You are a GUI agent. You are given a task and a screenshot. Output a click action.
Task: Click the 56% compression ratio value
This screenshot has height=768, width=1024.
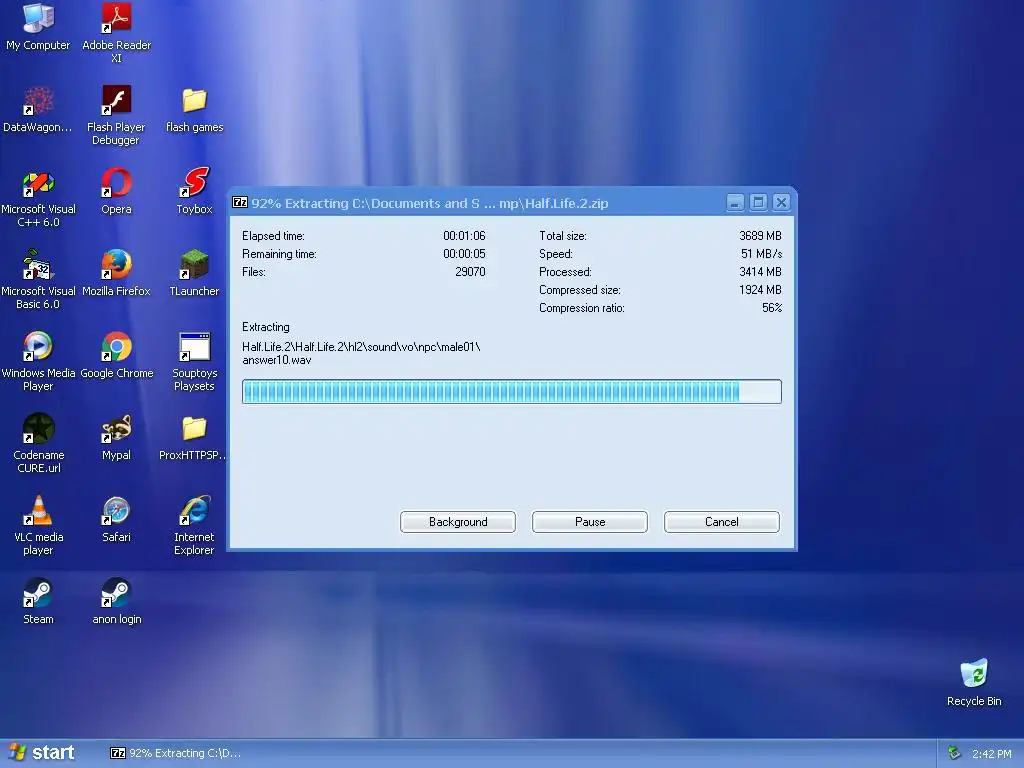772,308
